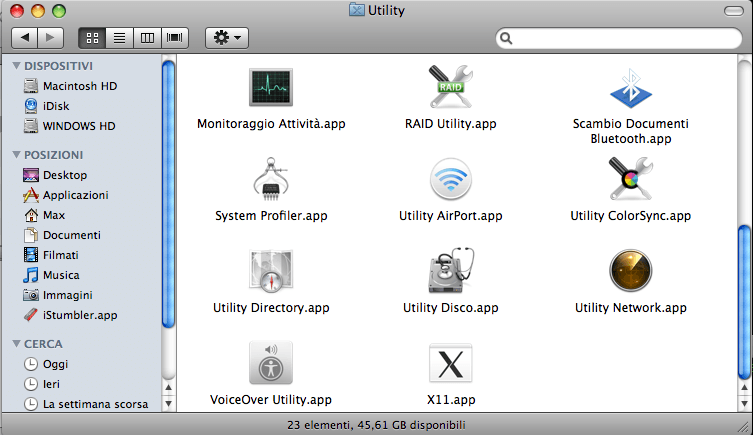Select Scambio Documenti Bluetooth app icon
753x435 pixels.
coord(631,88)
